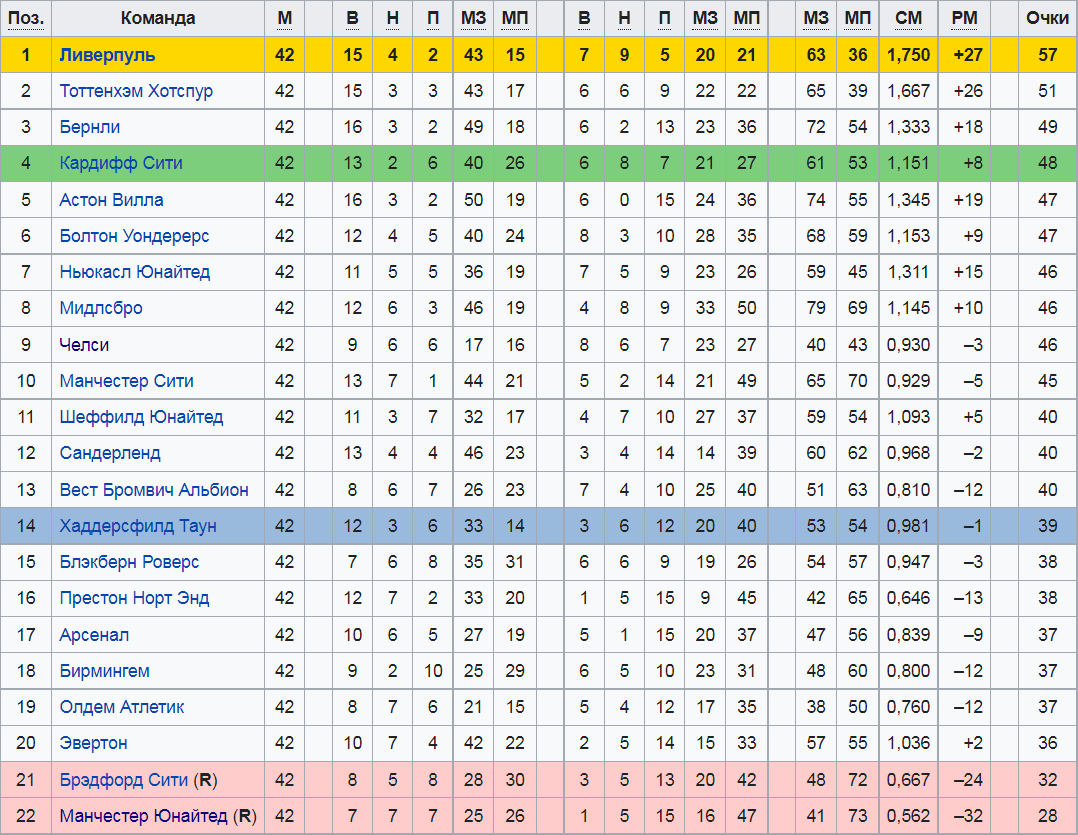Select the +26 goal difference for Тоттенхэм
Image resolution: width=1078 pixels, height=835 pixels.
[964, 91]
